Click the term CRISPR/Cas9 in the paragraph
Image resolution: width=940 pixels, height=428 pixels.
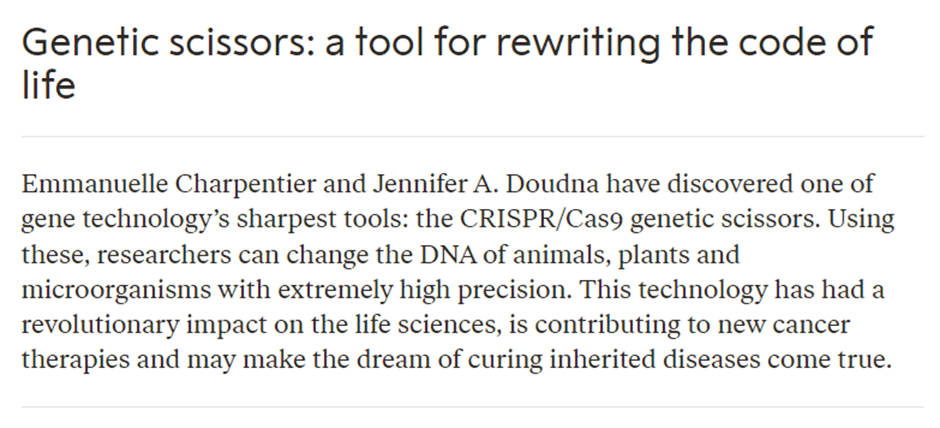coord(541,220)
